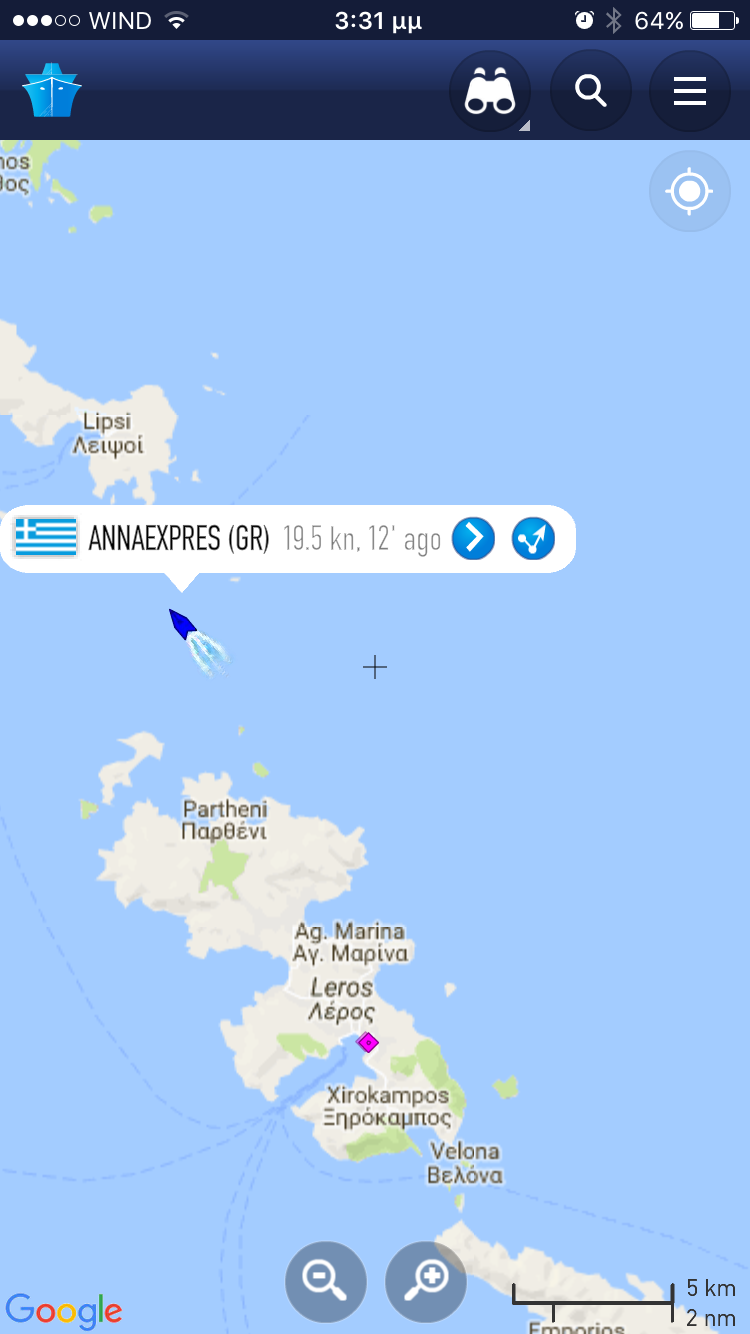Expand binoculars dropdown corner triangle
Image resolution: width=750 pixels, height=1334 pixels.
tap(523, 126)
